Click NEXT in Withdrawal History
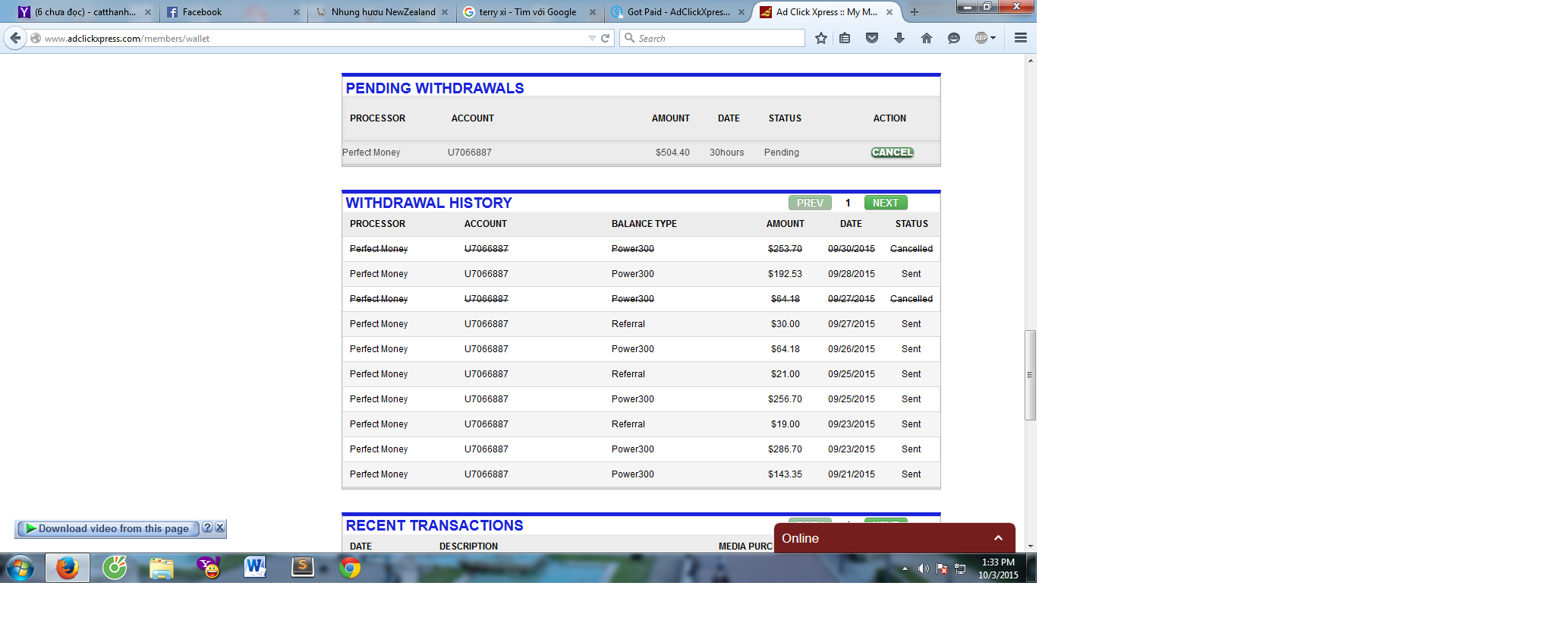Screen dimensions: 1568x633 tap(886, 203)
